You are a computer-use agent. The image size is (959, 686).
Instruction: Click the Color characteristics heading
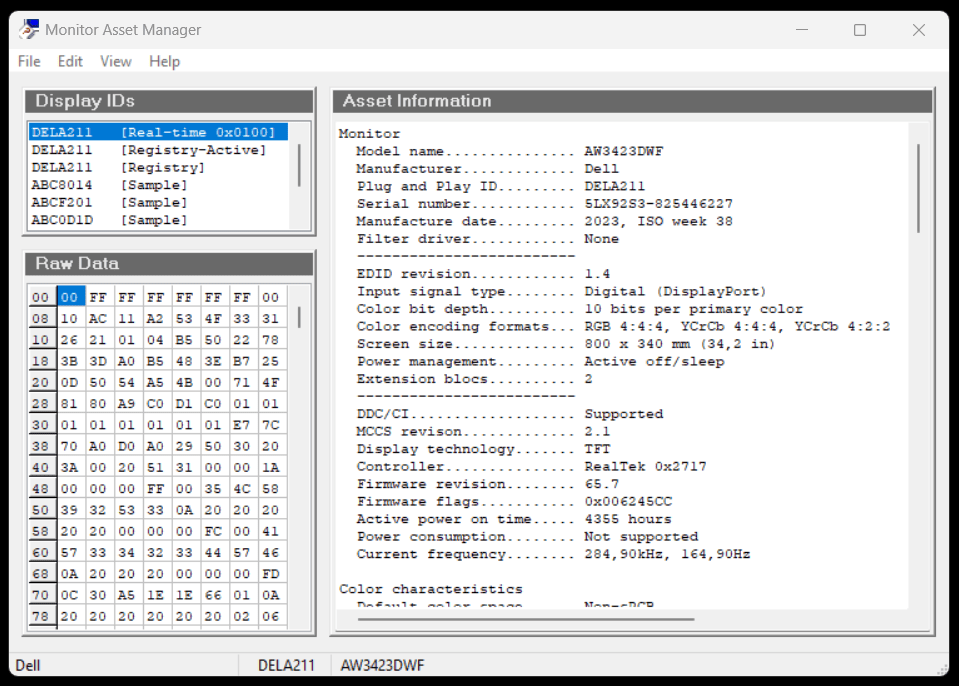431,589
